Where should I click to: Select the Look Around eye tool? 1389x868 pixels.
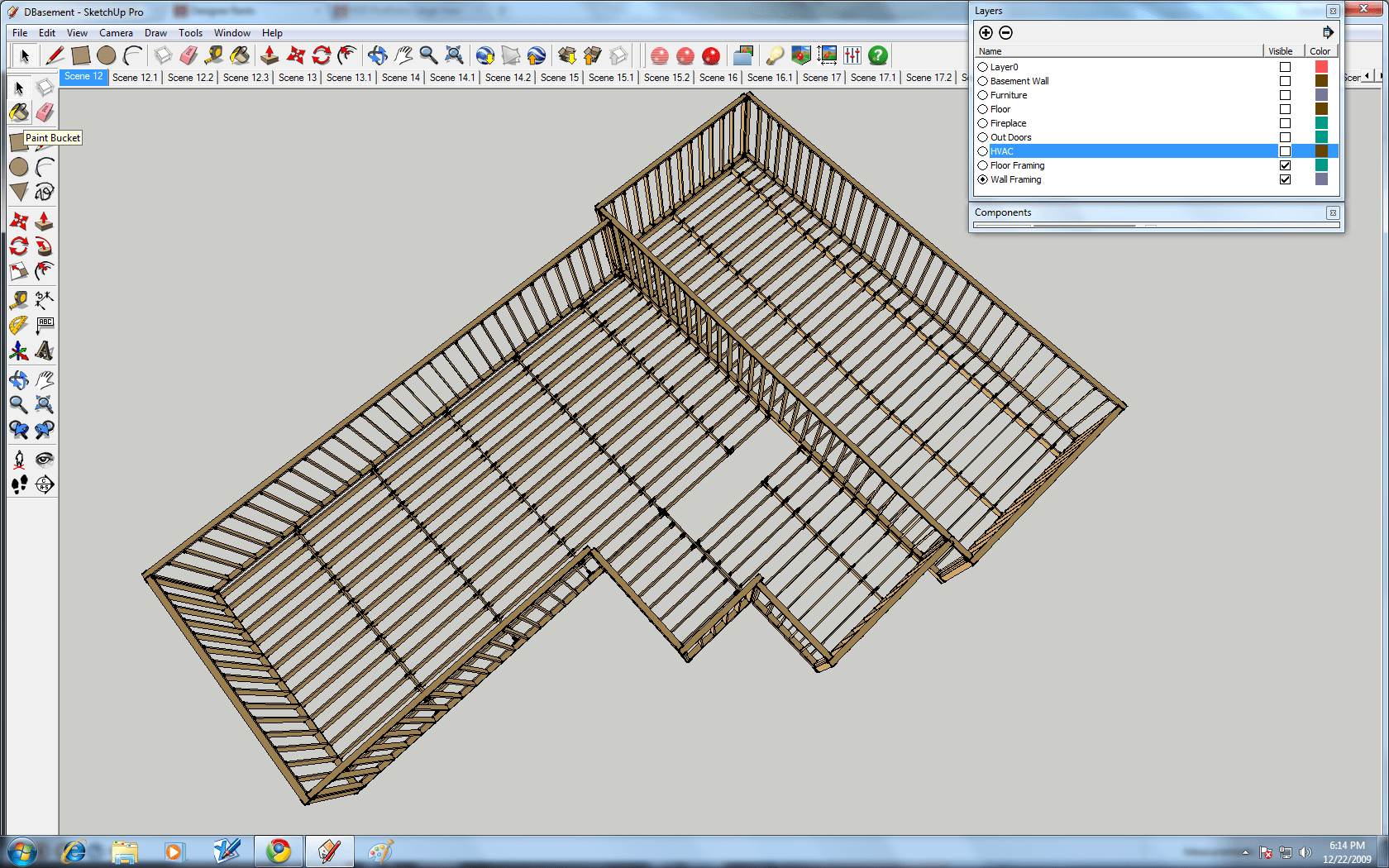coord(45,459)
